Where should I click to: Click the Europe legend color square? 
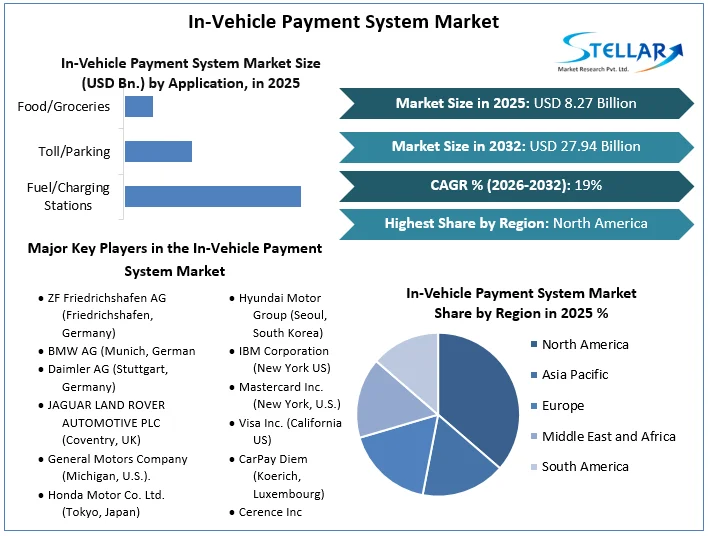(534, 406)
